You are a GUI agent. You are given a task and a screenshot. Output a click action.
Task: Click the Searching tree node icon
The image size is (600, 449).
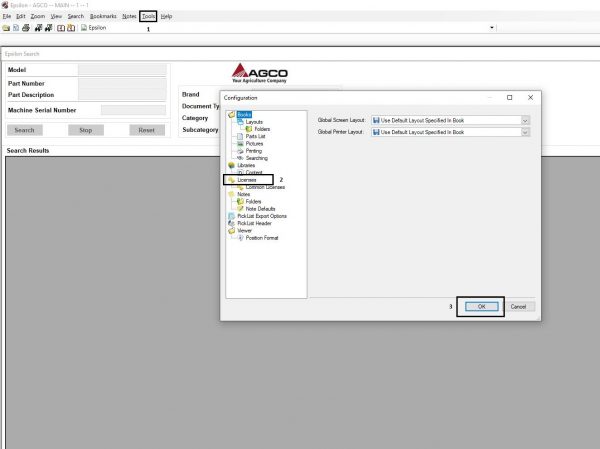[240, 158]
